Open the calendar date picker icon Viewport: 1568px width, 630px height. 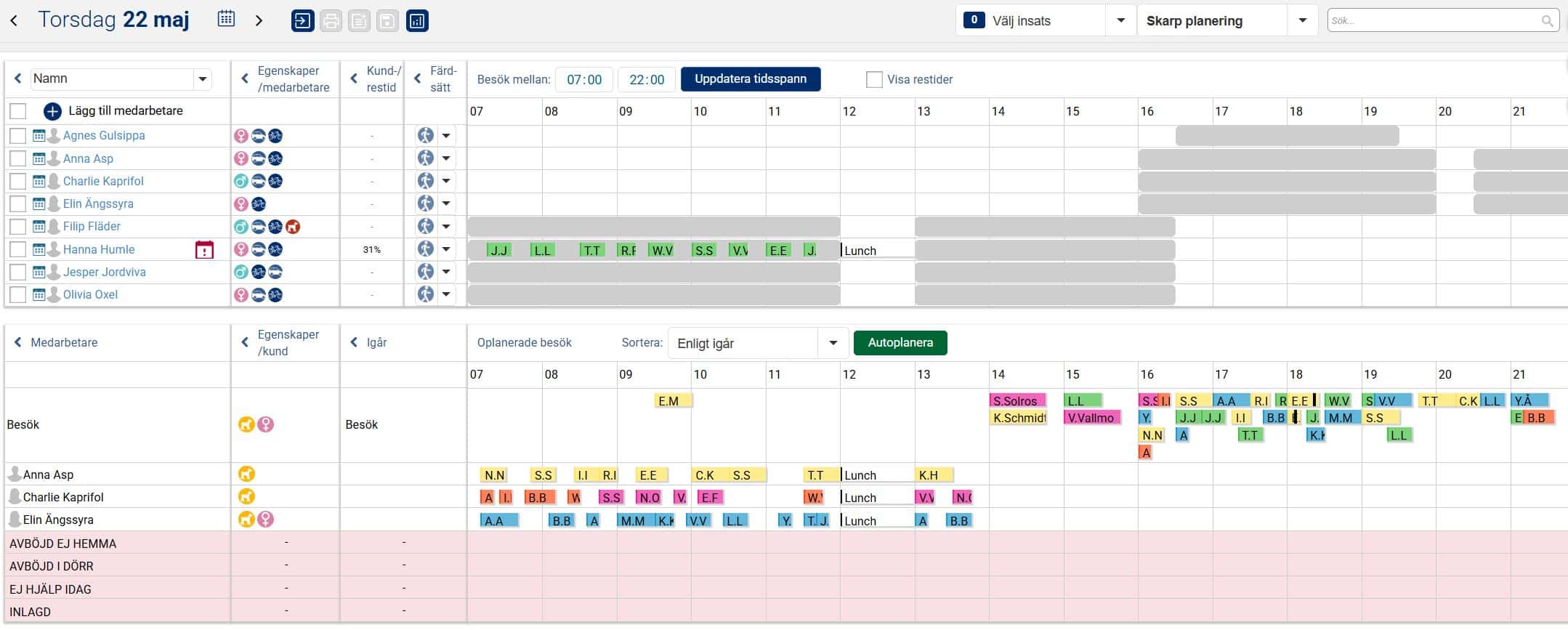click(x=226, y=20)
